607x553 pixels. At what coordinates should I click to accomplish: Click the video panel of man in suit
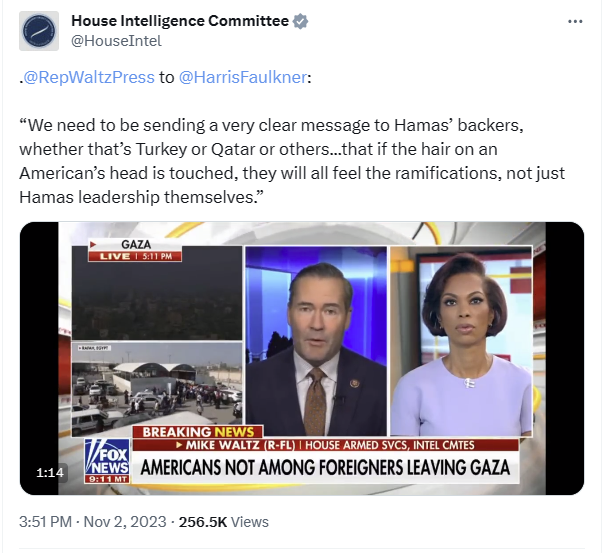click(316, 341)
